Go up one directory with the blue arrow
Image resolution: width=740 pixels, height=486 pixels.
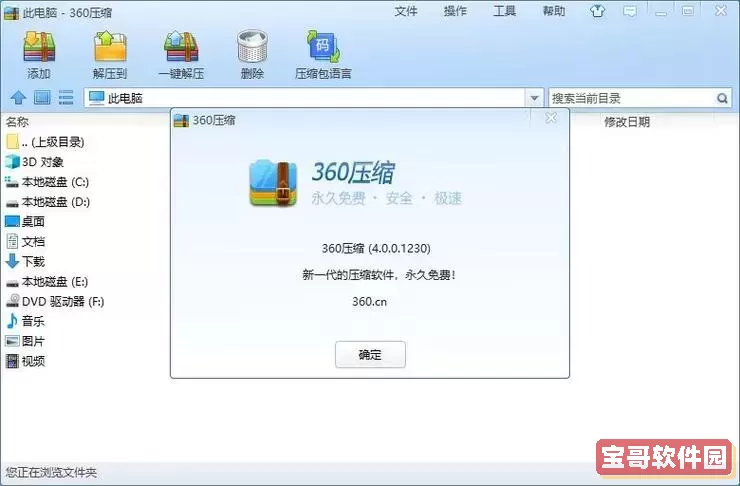coord(18,98)
